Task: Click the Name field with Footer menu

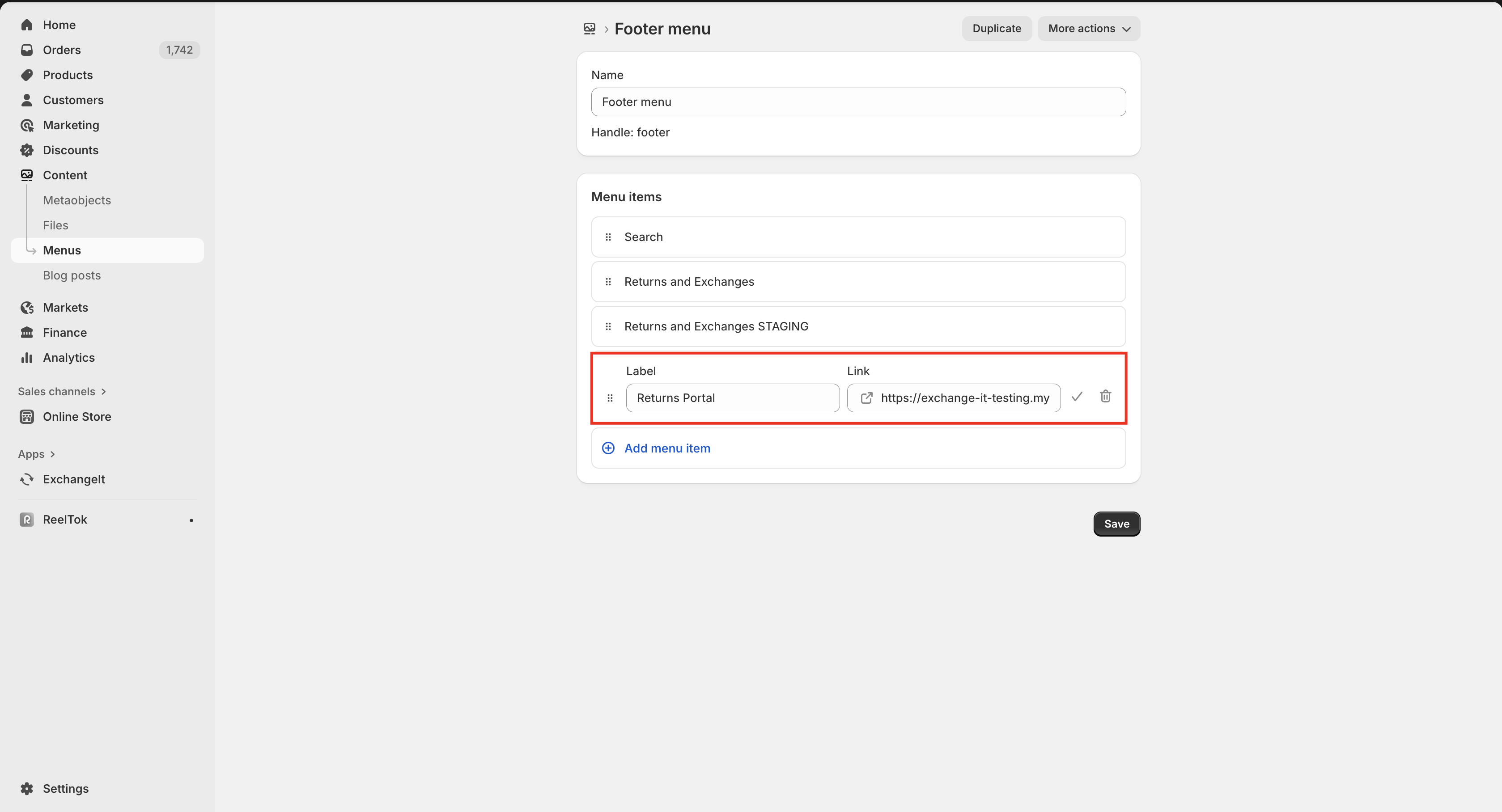Action: point(858,102)
